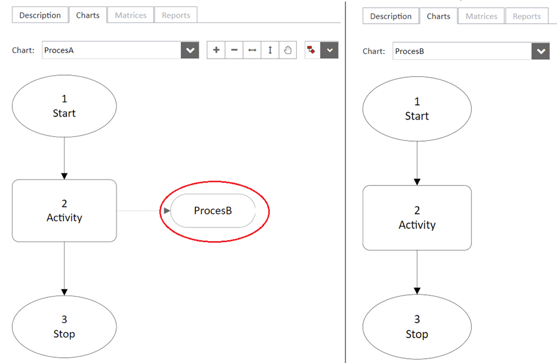557x363 pixels.
Task: Select the left Charts tab
Action: pyautogui.click(x=88, y=15)
